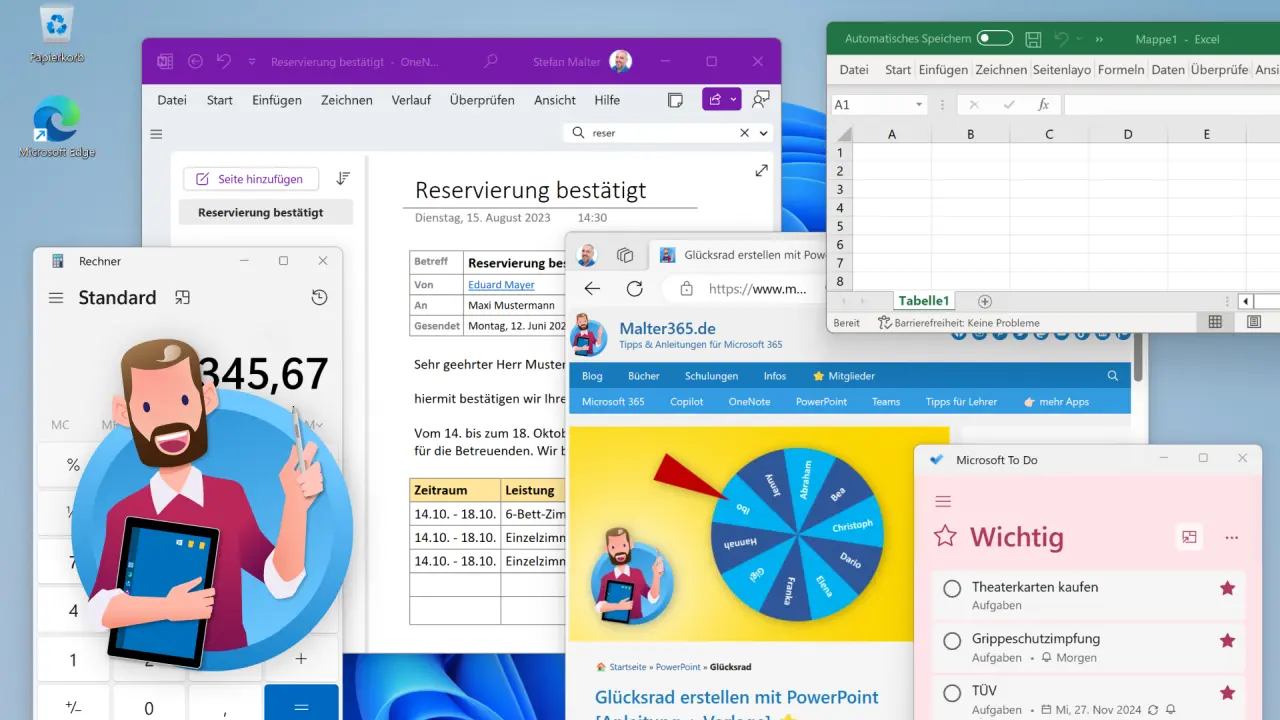
Task: Click the Seite hinzufügen button
Action: [x=250, y=178]
